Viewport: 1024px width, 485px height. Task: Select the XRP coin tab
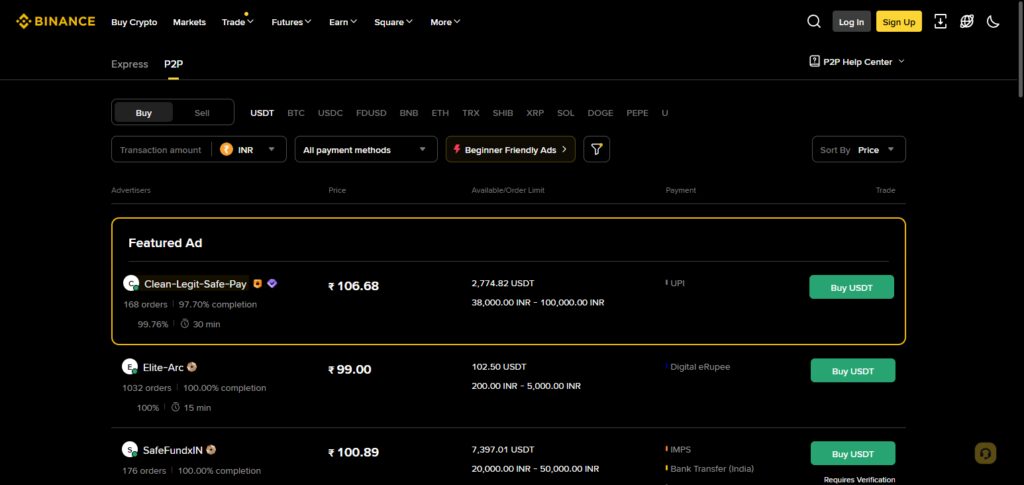coord(535,113)
